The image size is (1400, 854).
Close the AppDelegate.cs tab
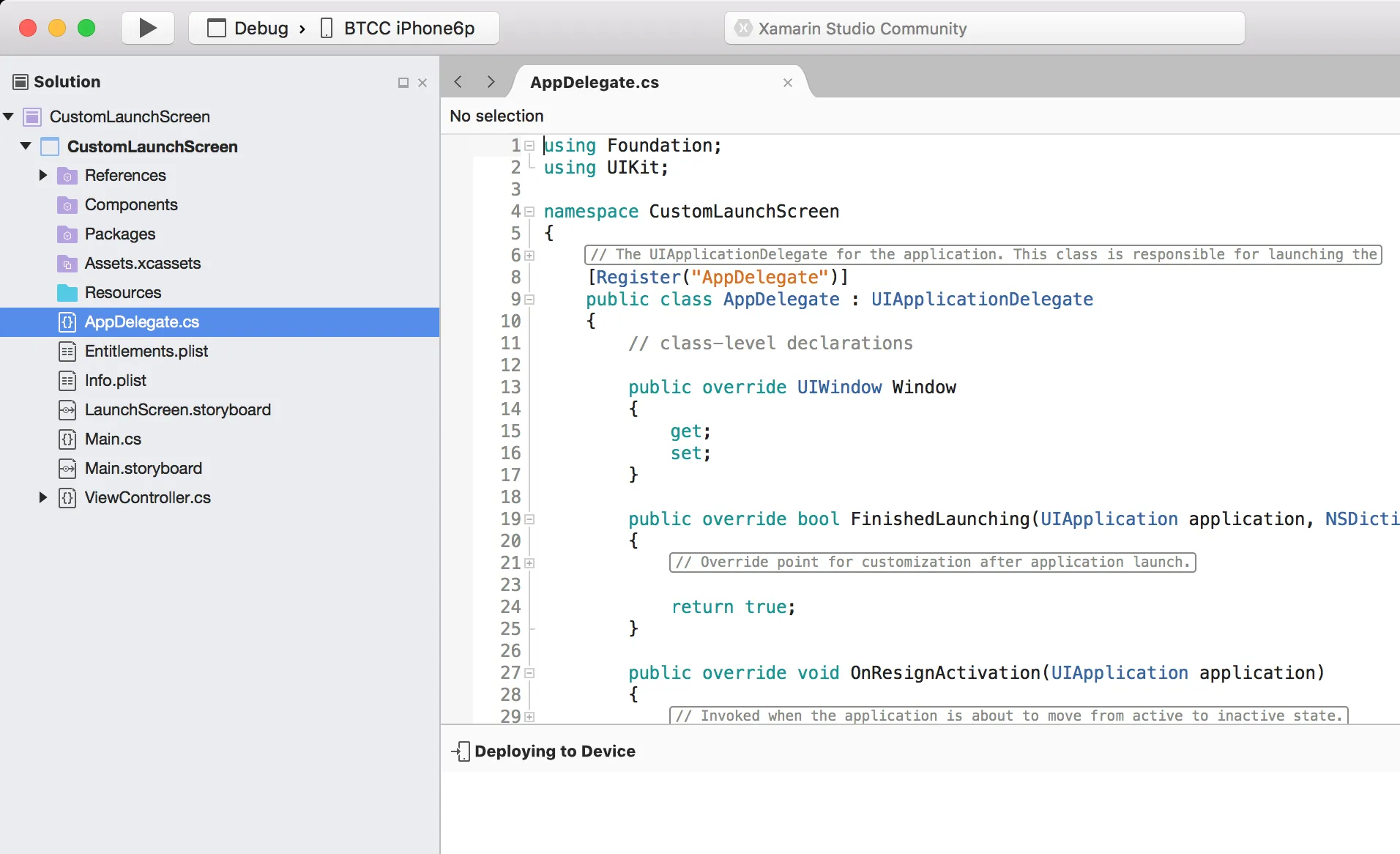(x=788, y=83)
